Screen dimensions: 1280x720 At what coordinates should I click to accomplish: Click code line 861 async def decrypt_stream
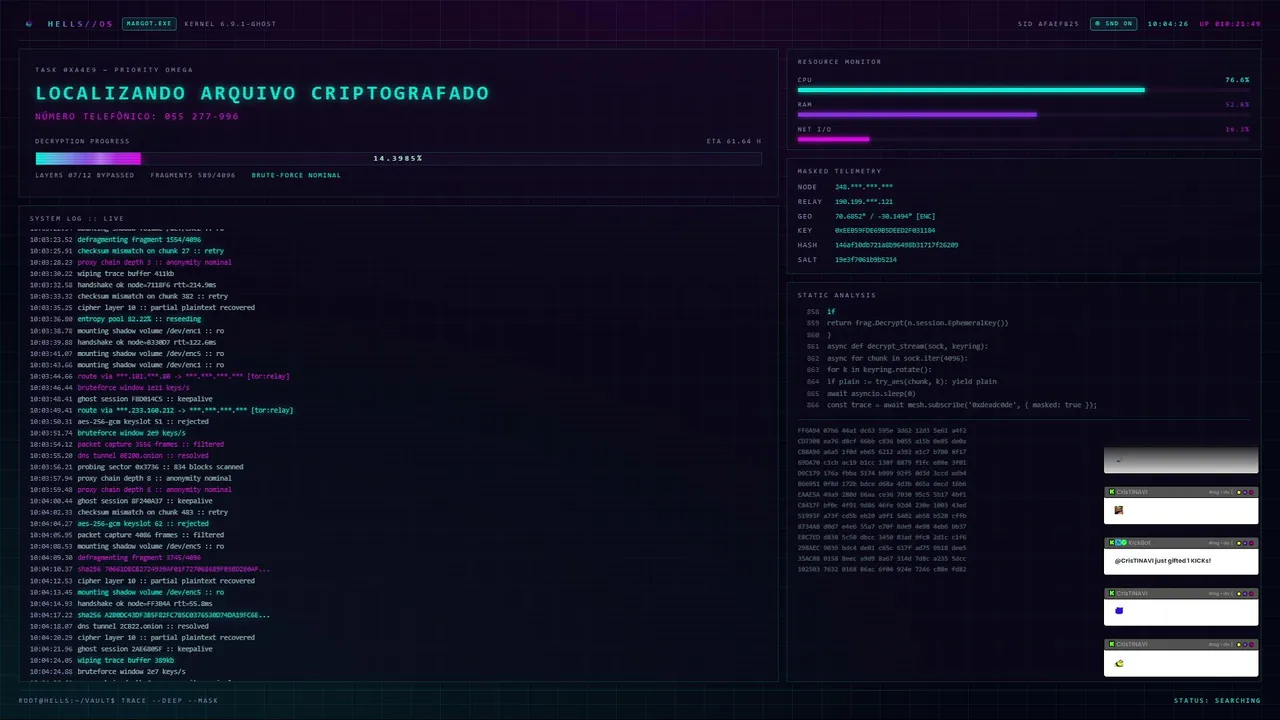coord(907,346)
